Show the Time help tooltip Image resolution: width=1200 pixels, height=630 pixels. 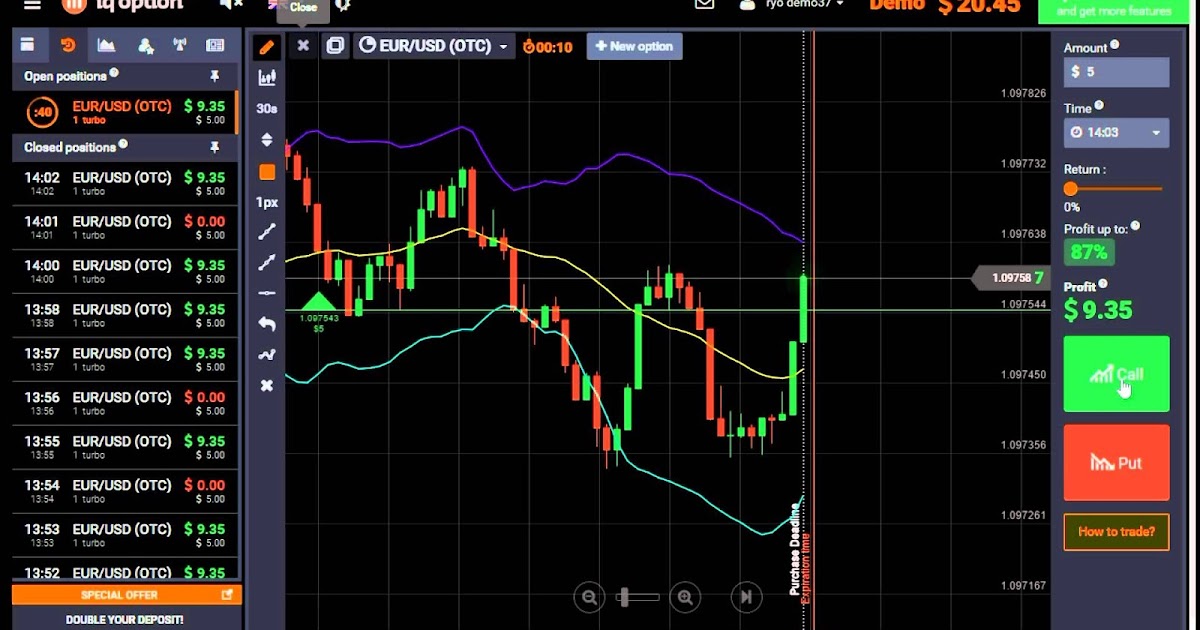point(1099,106)
